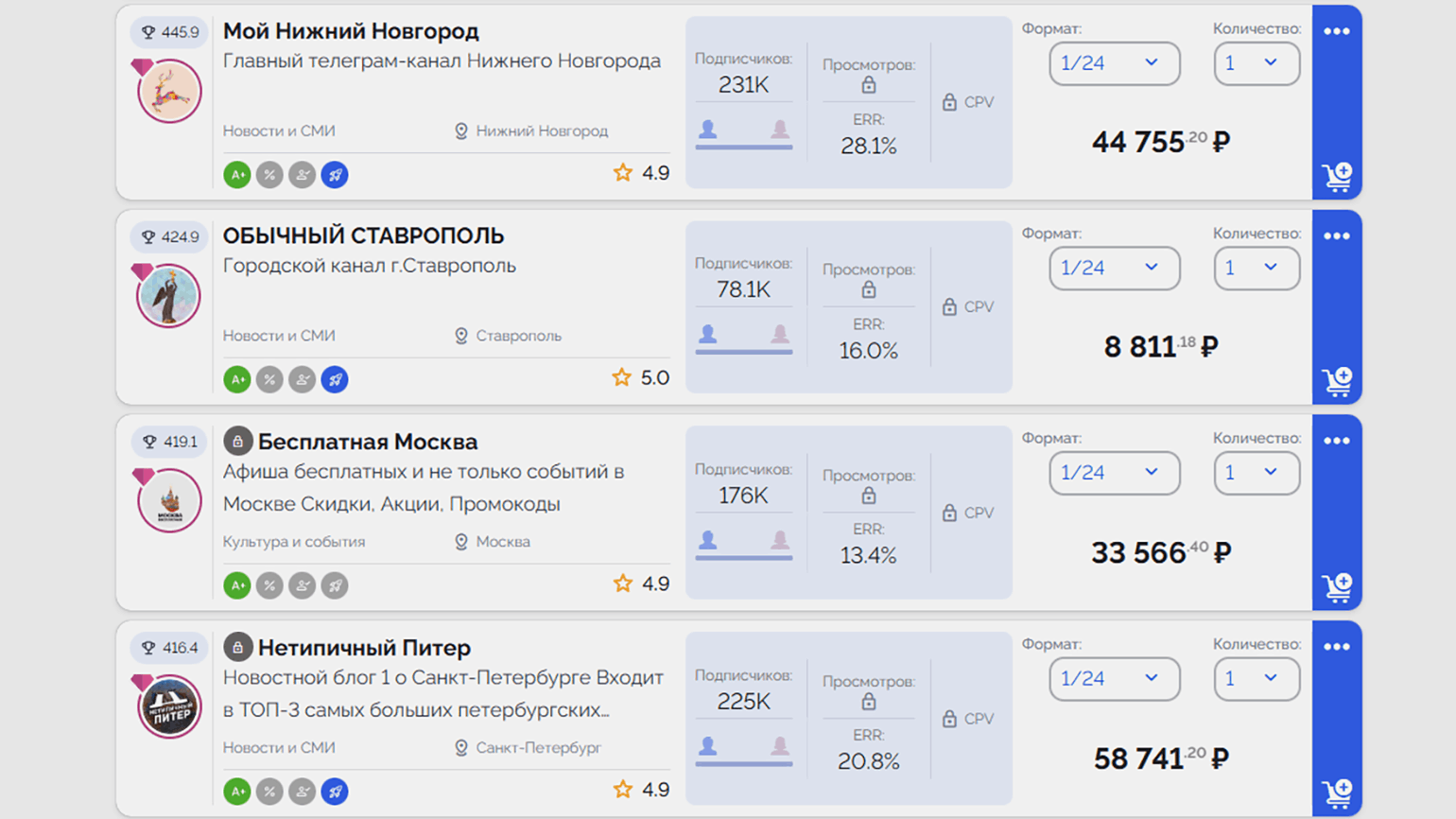The image size is (1456, 819).
Task: Click the percent badge on Мой Нижний Новгород
Action: point(269,175)
